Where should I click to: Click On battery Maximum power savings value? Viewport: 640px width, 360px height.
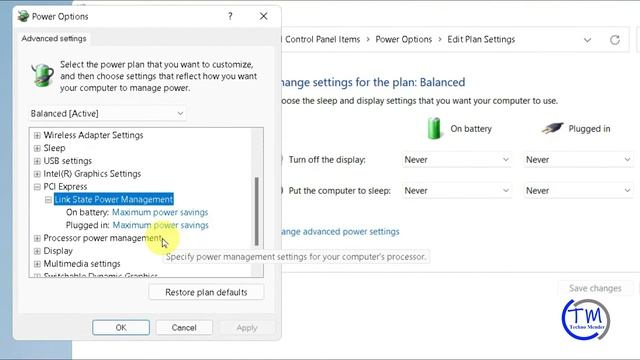160,212
